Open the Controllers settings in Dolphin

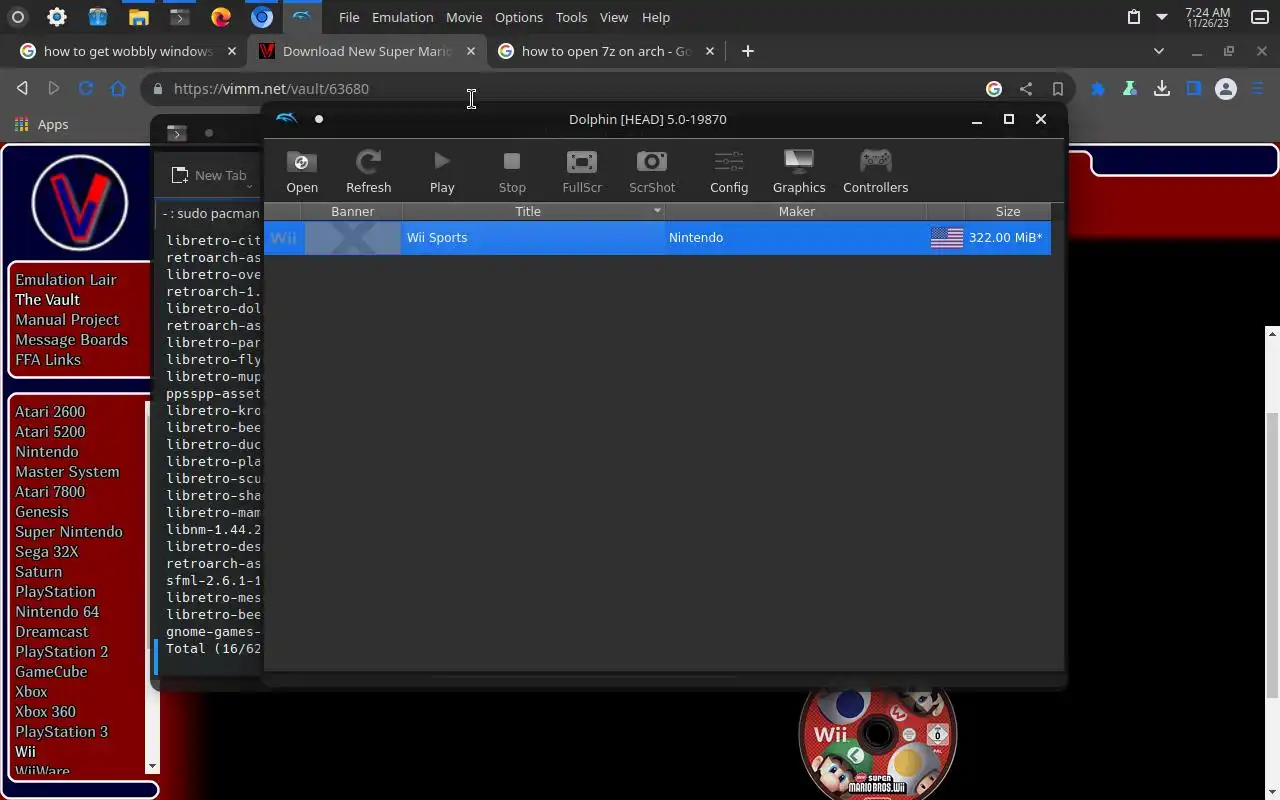875,171
